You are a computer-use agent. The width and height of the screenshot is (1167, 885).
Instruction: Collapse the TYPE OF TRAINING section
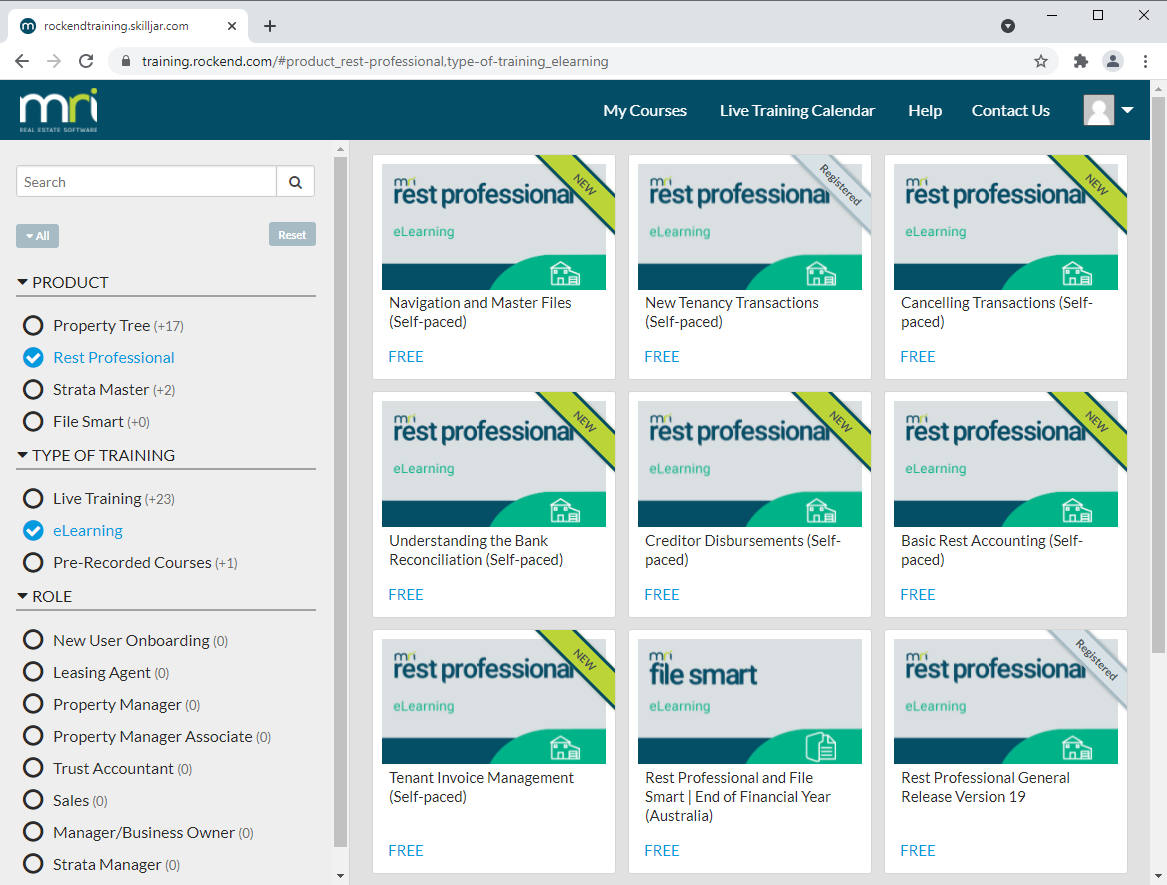[x=96, y=455]
